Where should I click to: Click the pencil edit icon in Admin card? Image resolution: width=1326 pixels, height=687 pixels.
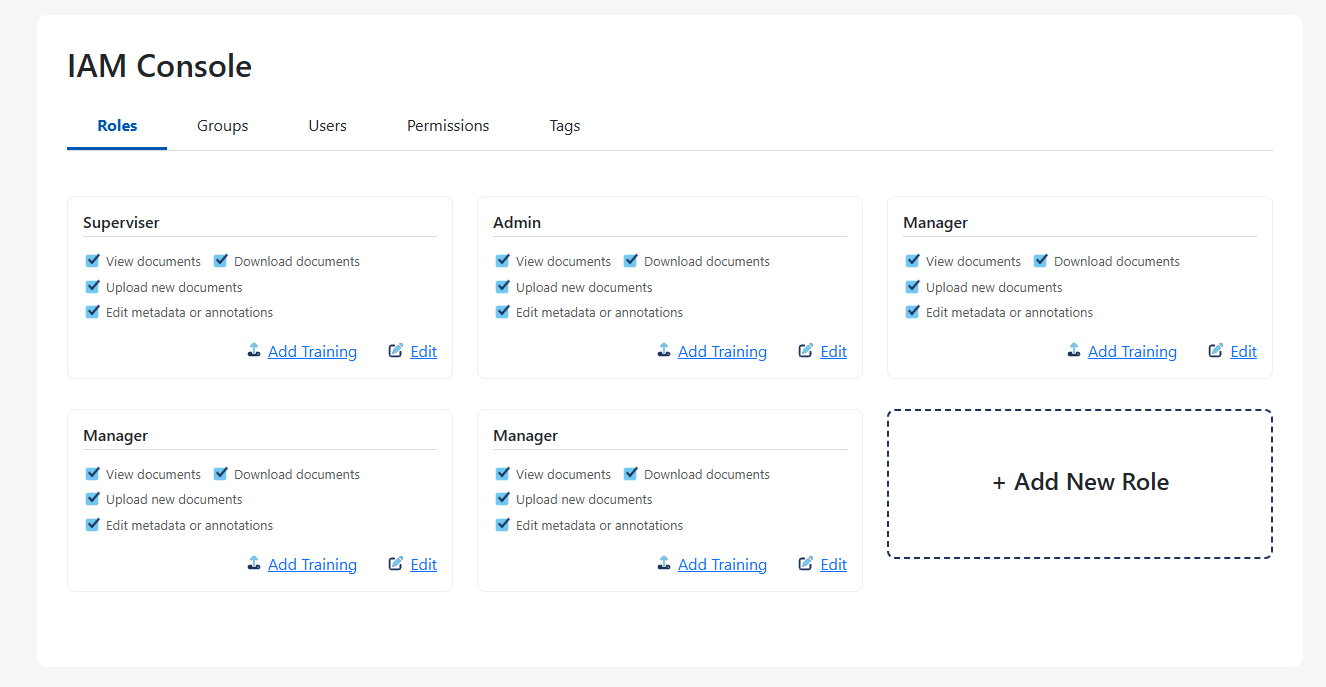click(806, 351)
